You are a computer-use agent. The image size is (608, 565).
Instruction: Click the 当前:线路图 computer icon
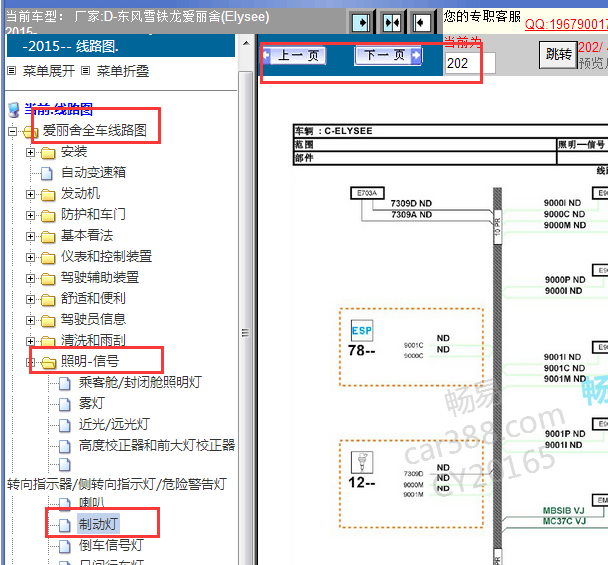point(14,110)
